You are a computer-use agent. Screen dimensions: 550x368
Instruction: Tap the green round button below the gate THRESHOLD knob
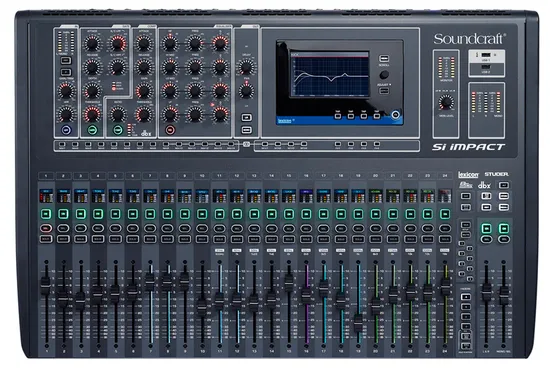coord(92,130)
